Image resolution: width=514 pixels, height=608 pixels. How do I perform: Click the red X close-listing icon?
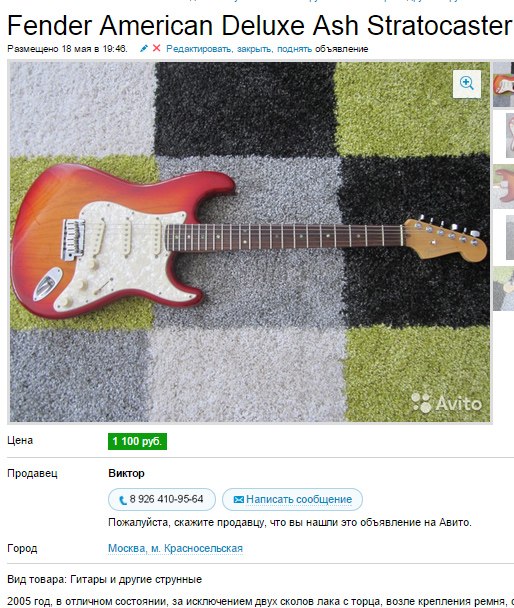[x=157, y=48]
